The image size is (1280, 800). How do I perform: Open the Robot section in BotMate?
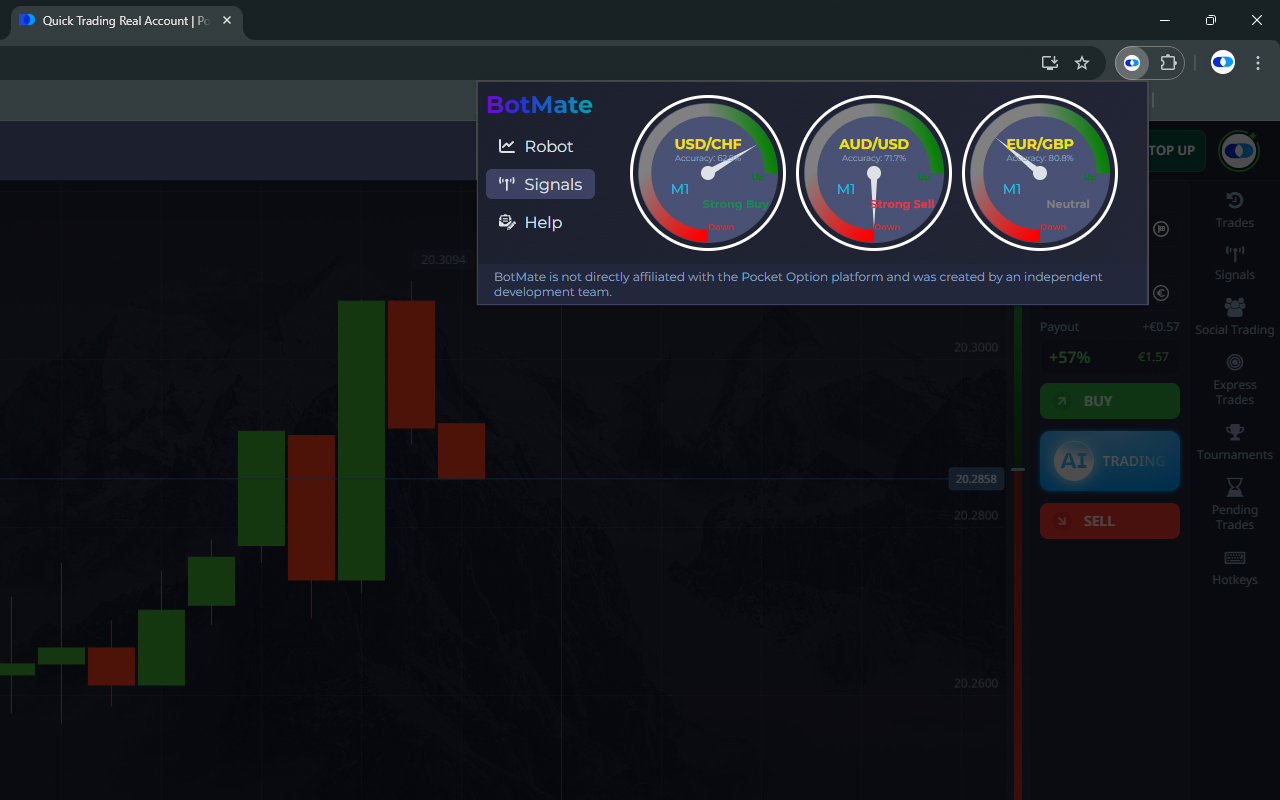[536, 146]
